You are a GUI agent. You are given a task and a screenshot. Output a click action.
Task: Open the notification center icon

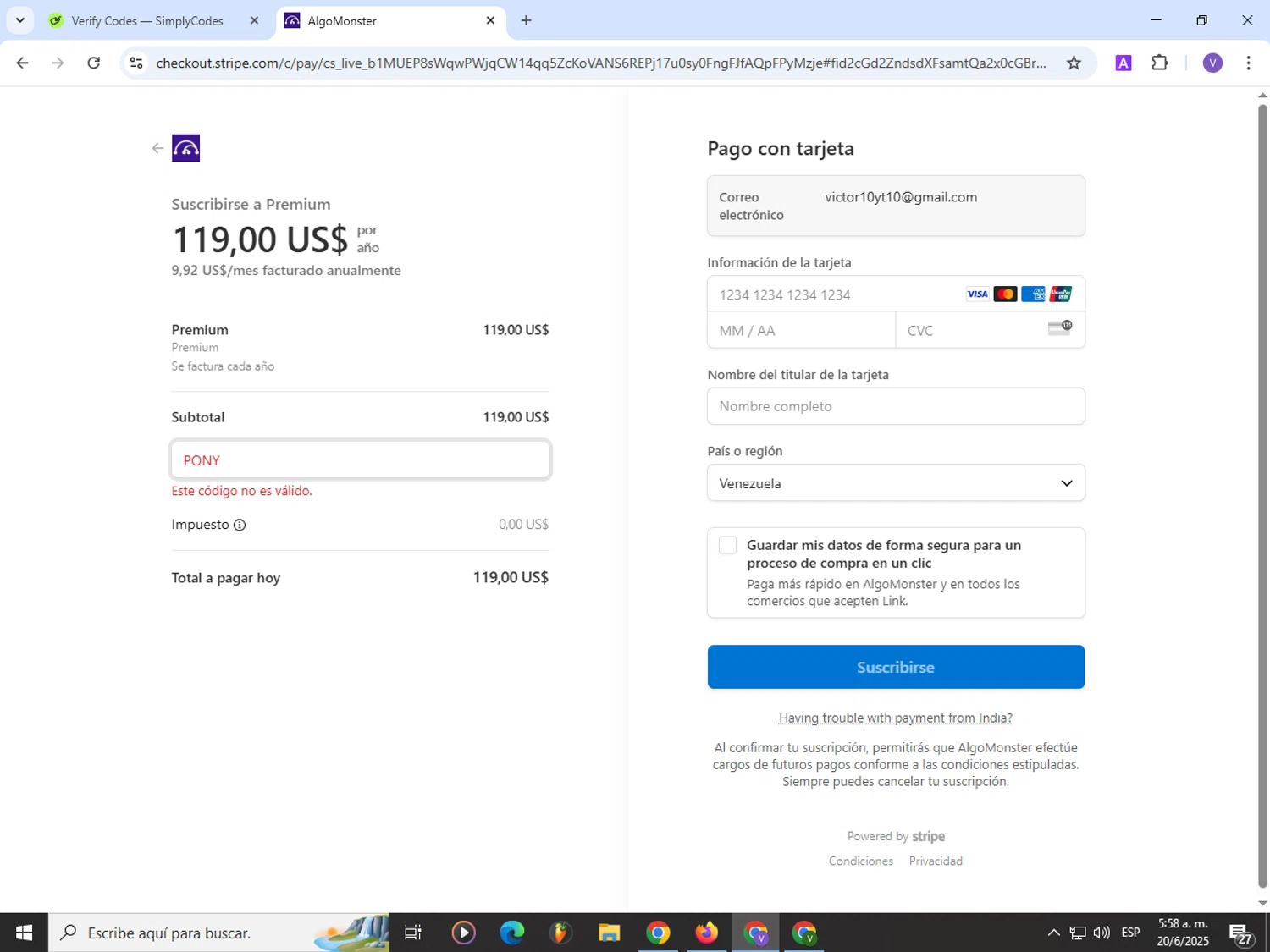(1241, 933)
